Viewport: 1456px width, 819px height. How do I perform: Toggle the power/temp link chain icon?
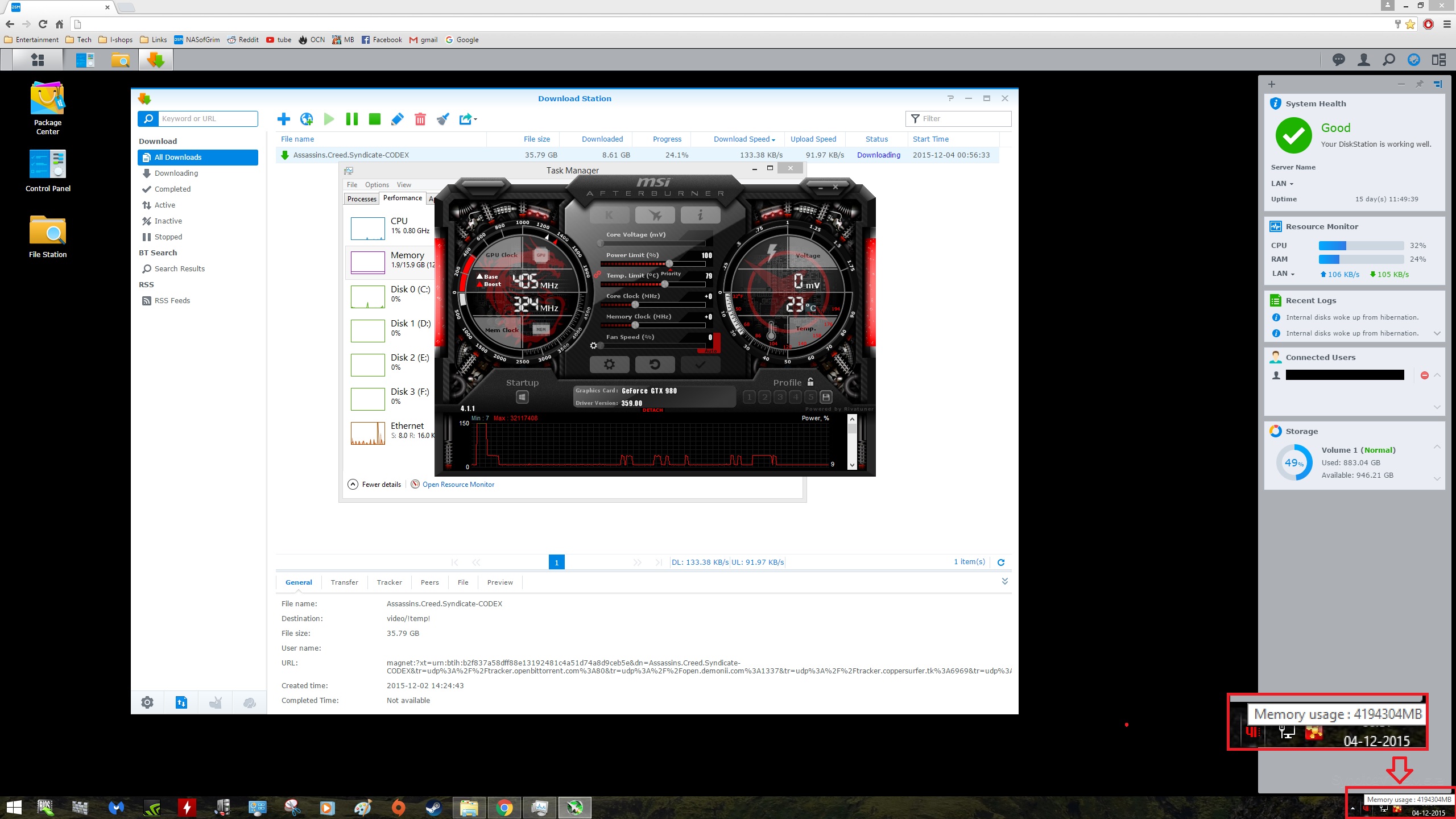pos(597,275)
